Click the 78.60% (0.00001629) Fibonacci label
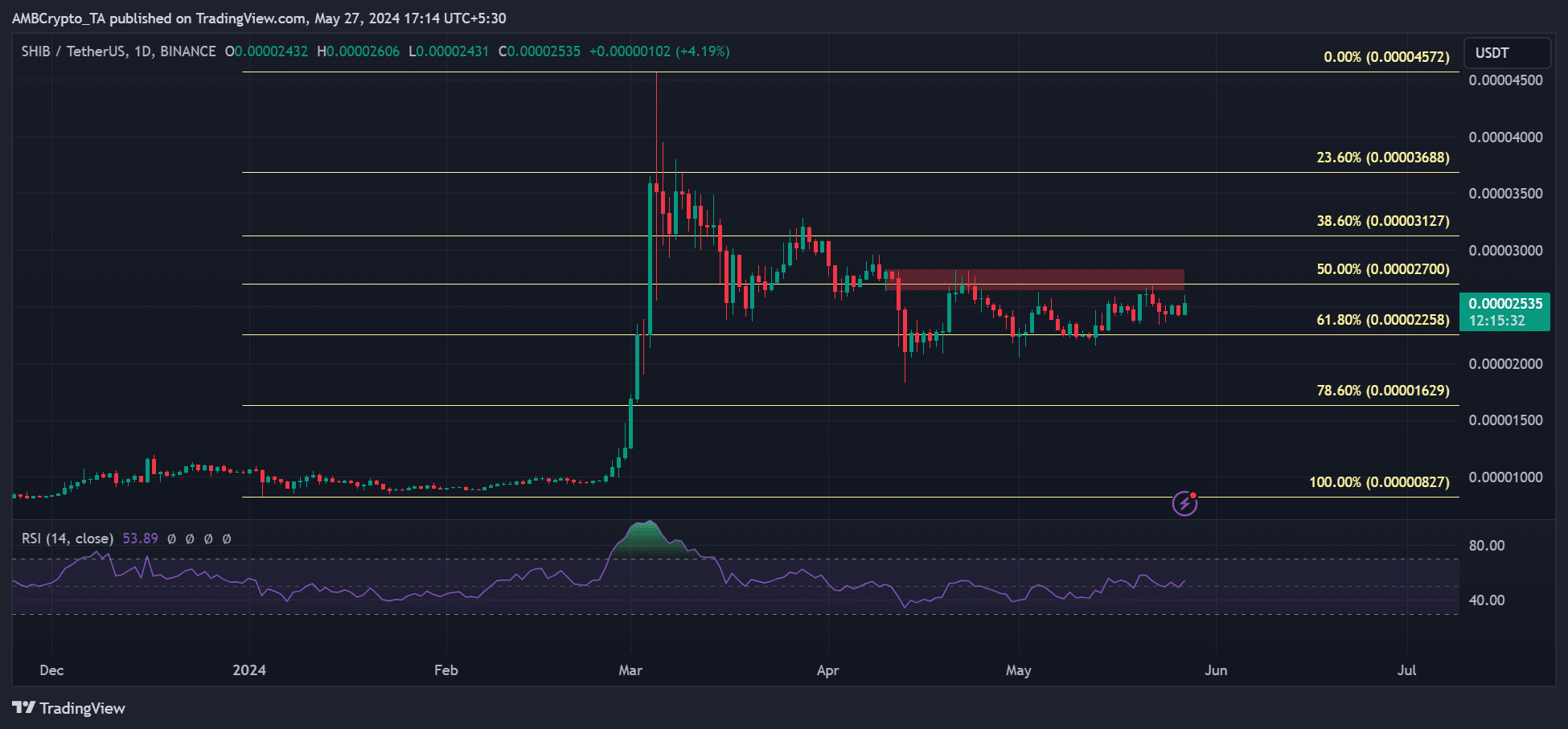The width and height of the screenshot is (1568, 729). (x=1383, y=391)
